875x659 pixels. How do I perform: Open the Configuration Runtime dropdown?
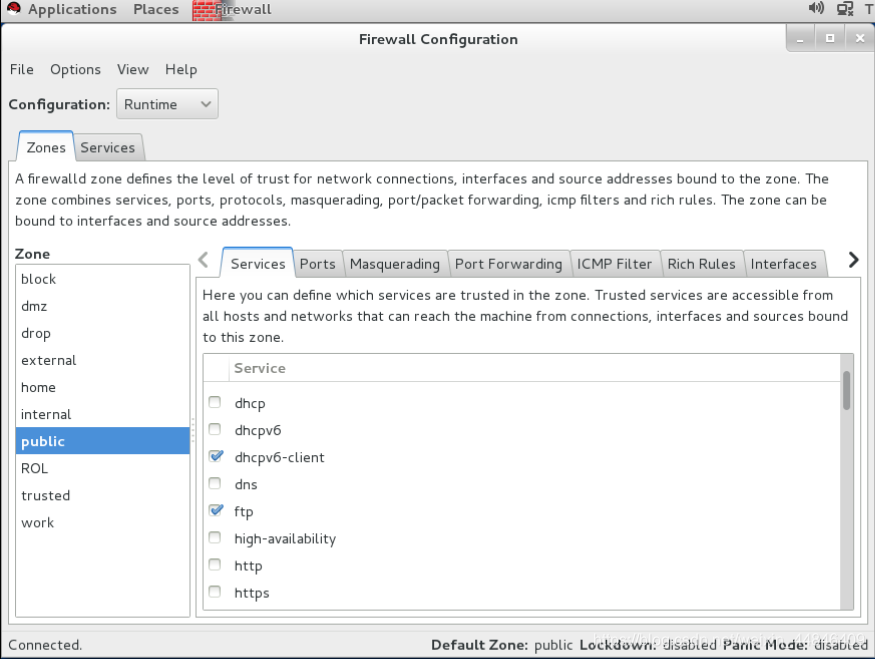pyautogui.click(x=167, y=104)
